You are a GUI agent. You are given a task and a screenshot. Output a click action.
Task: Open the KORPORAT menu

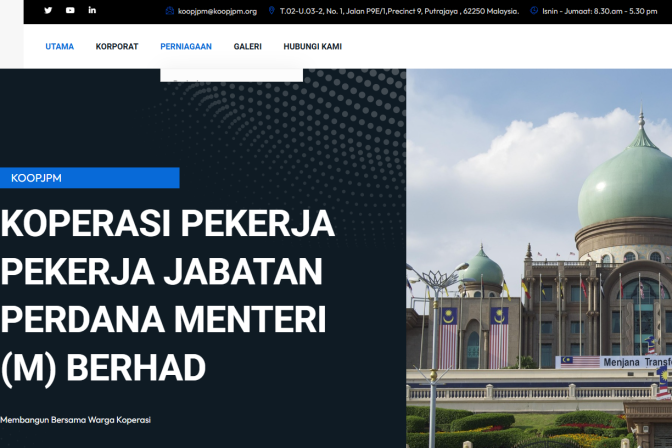pyautogui.click(x=117, y=46)
